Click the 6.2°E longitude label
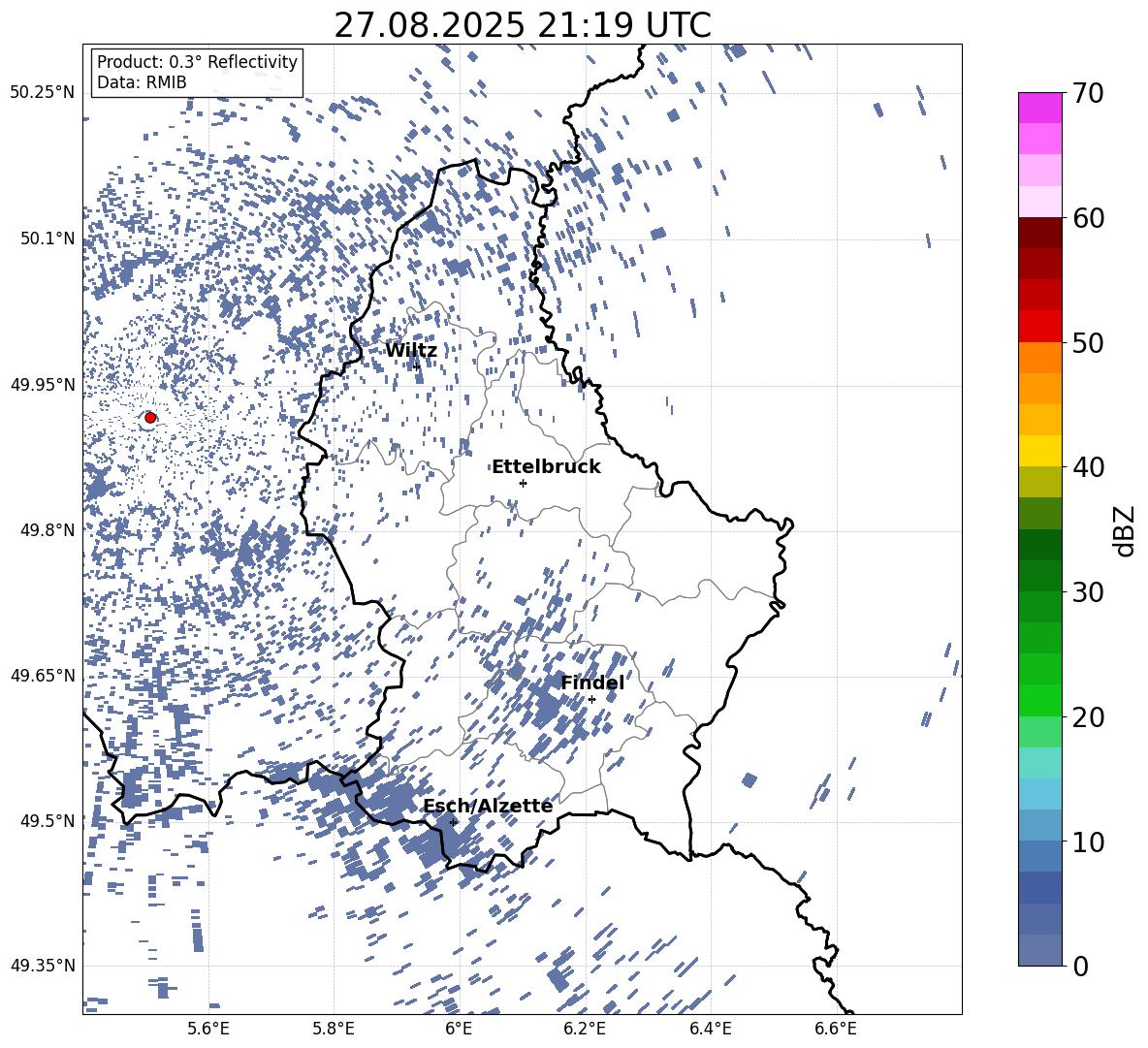Viewport: 1148px width, 1048px height. (585, 1029)
